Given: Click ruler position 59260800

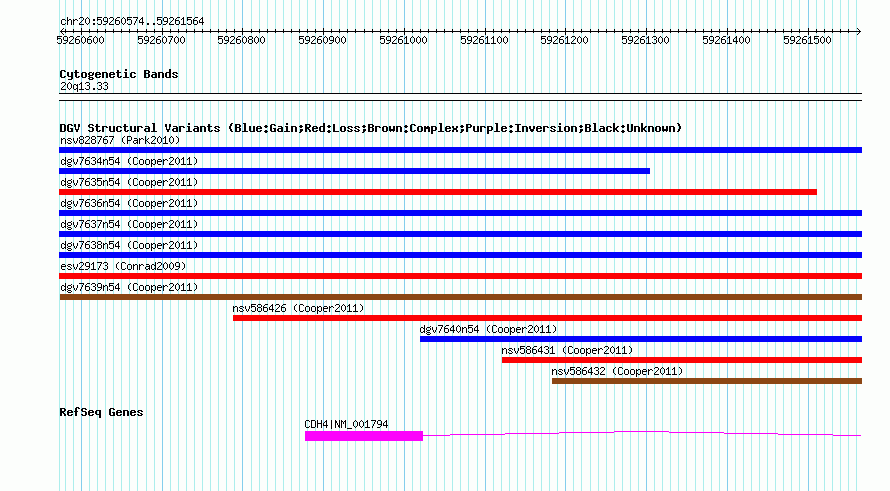Looking at the screenshot, I should [241, 40].
